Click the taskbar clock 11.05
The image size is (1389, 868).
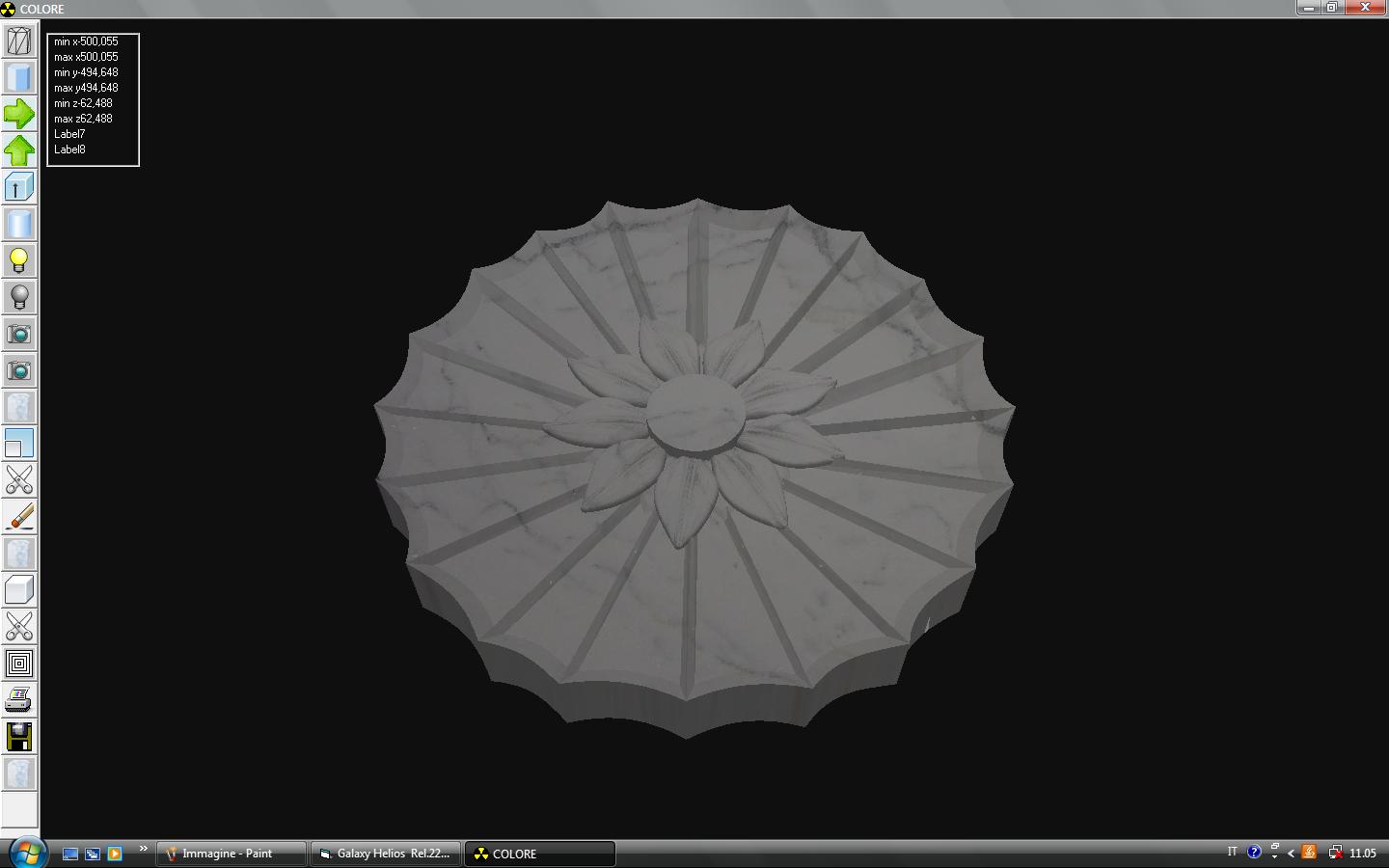click(1363, 854)
